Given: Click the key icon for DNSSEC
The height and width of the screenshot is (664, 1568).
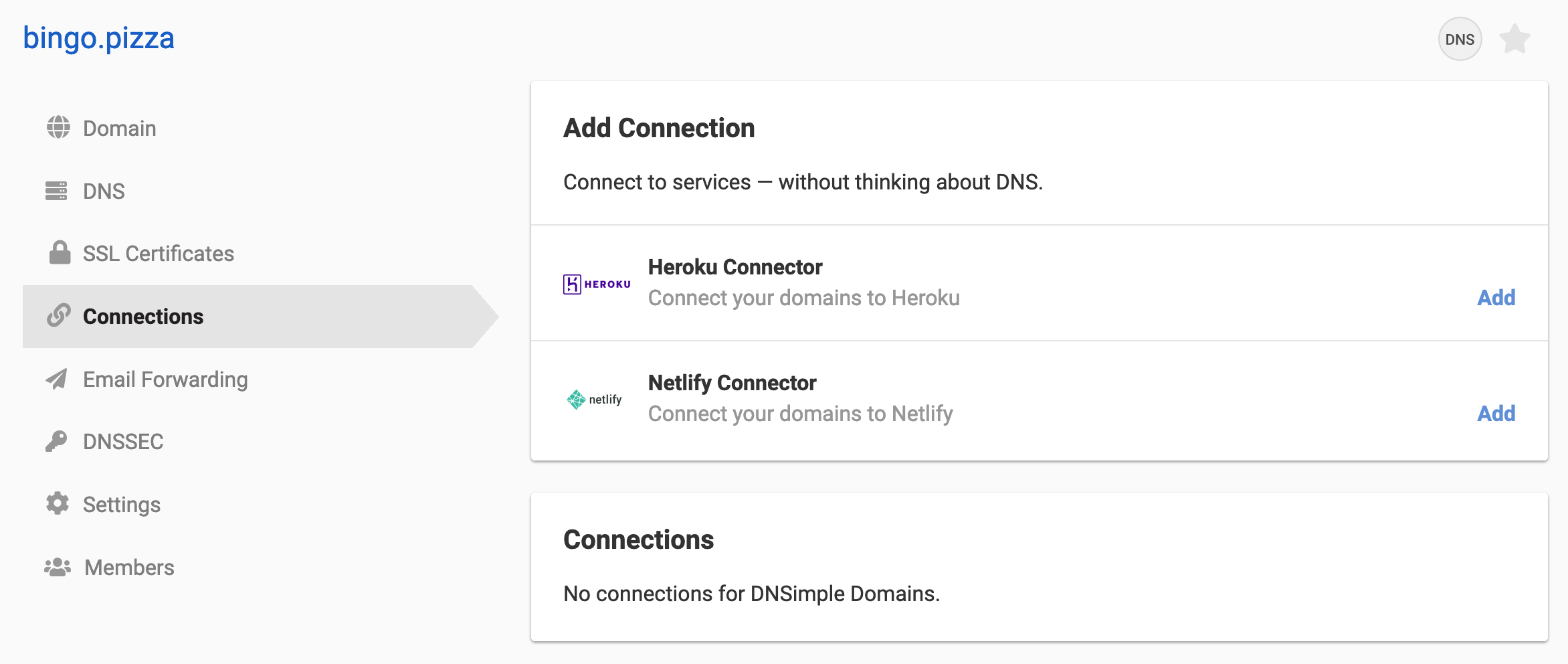Looking at the screenshot, I should click(57, 441).
